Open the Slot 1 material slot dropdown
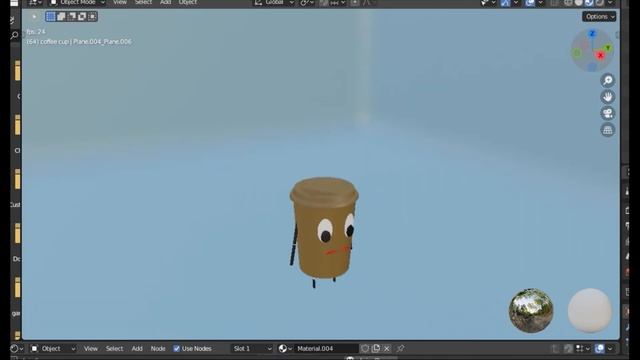This screenshot has height=360, width=640. [x=252, y=349]
